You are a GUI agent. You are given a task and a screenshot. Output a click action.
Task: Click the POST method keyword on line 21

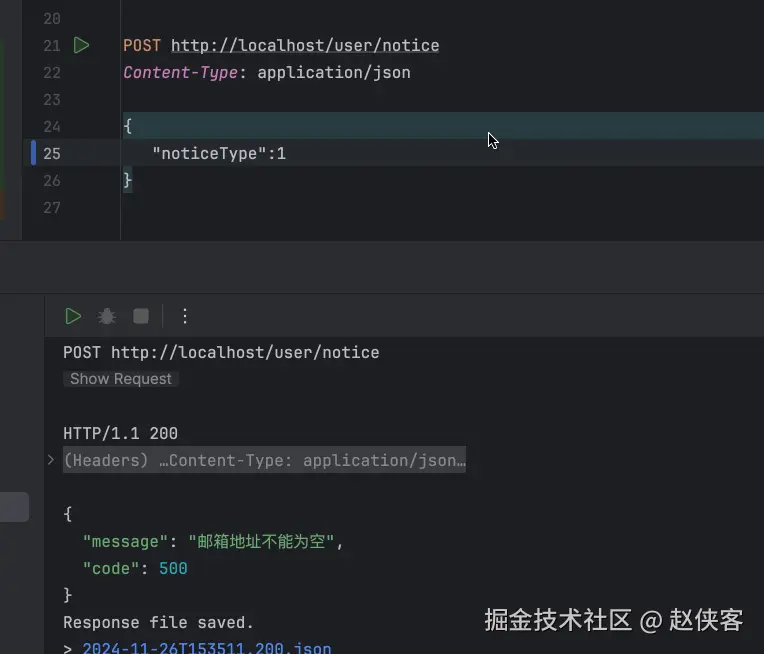(x=142, y=46)
